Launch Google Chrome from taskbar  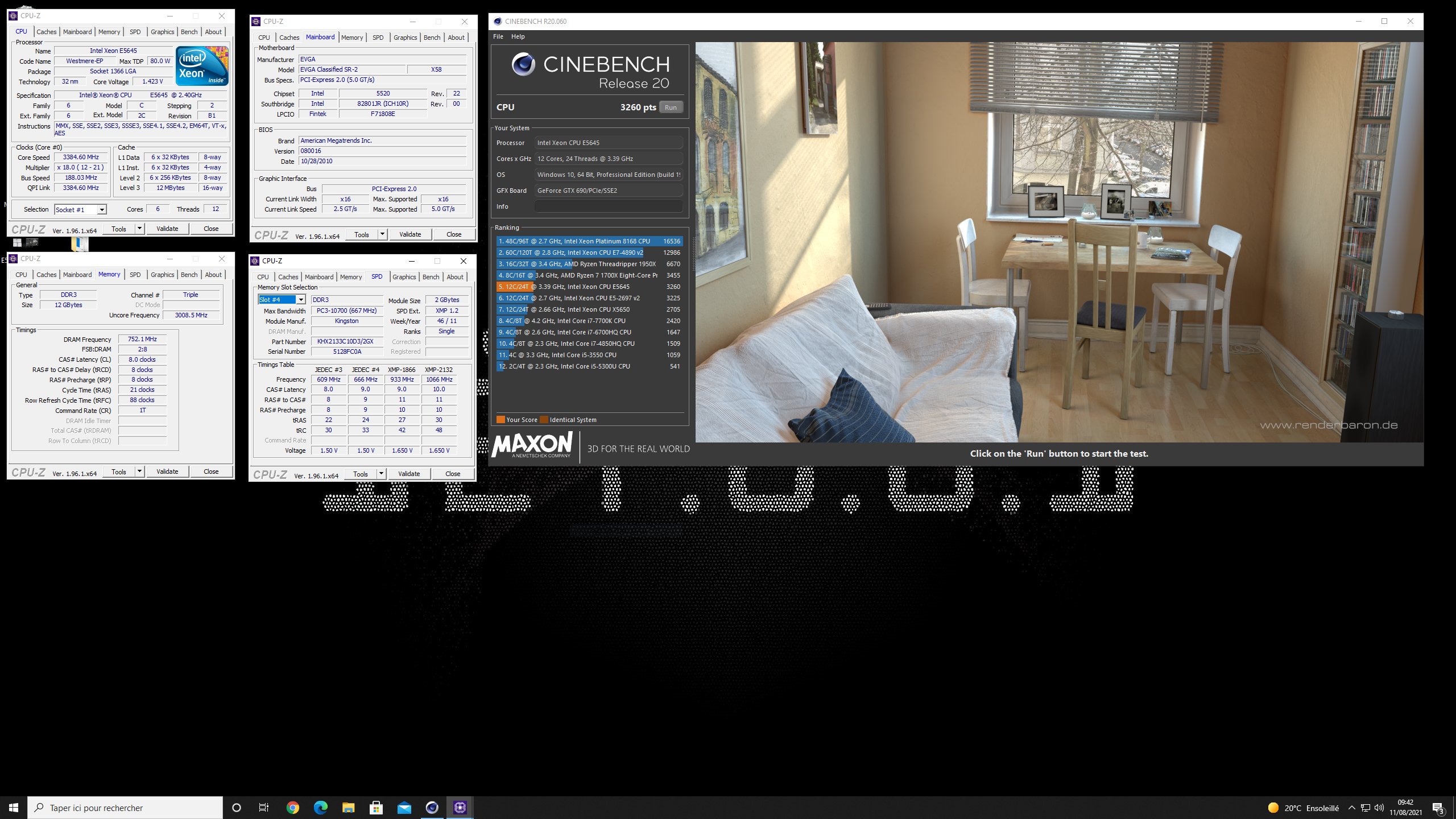(x=293, y=808)
